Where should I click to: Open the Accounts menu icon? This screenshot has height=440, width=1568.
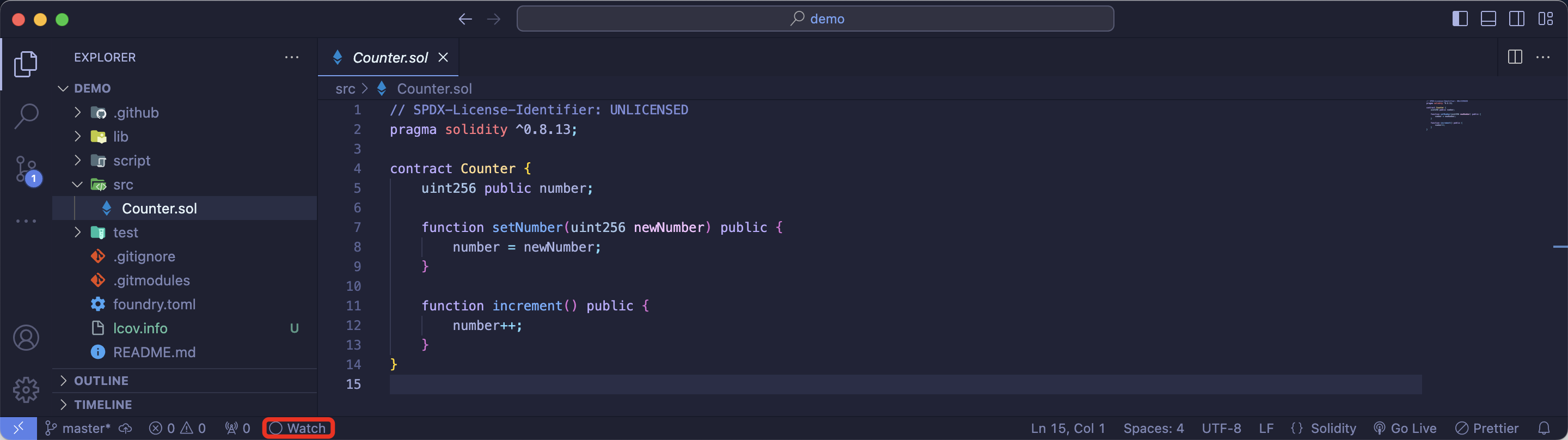coord(26,338)
